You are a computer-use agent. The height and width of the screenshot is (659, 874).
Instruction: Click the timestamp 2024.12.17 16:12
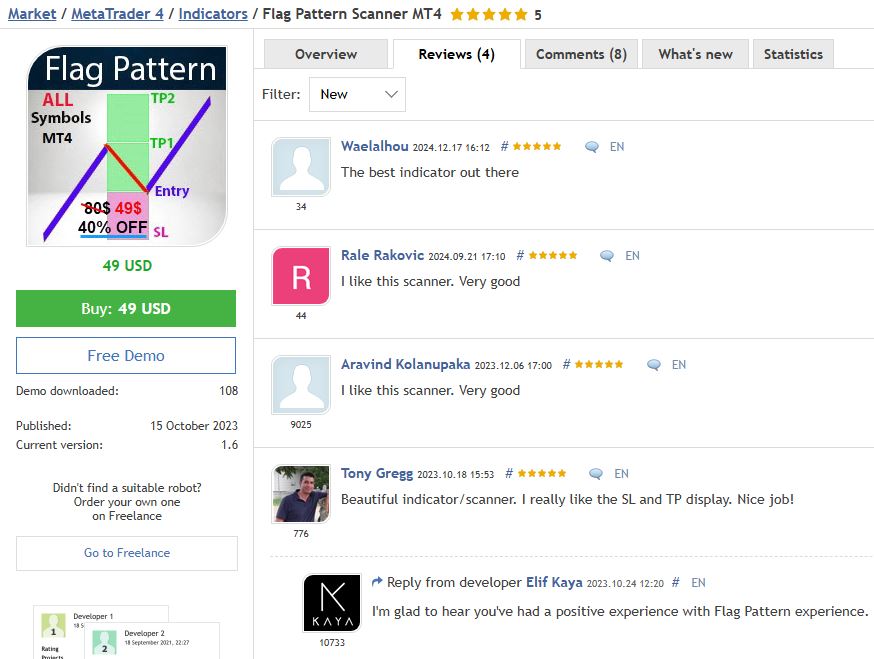451,147
